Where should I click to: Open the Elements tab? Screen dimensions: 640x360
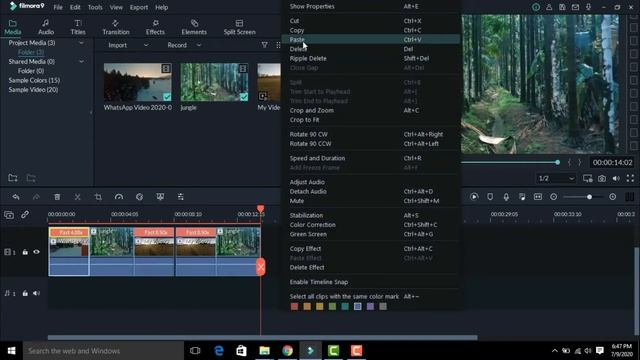point(194,27)
